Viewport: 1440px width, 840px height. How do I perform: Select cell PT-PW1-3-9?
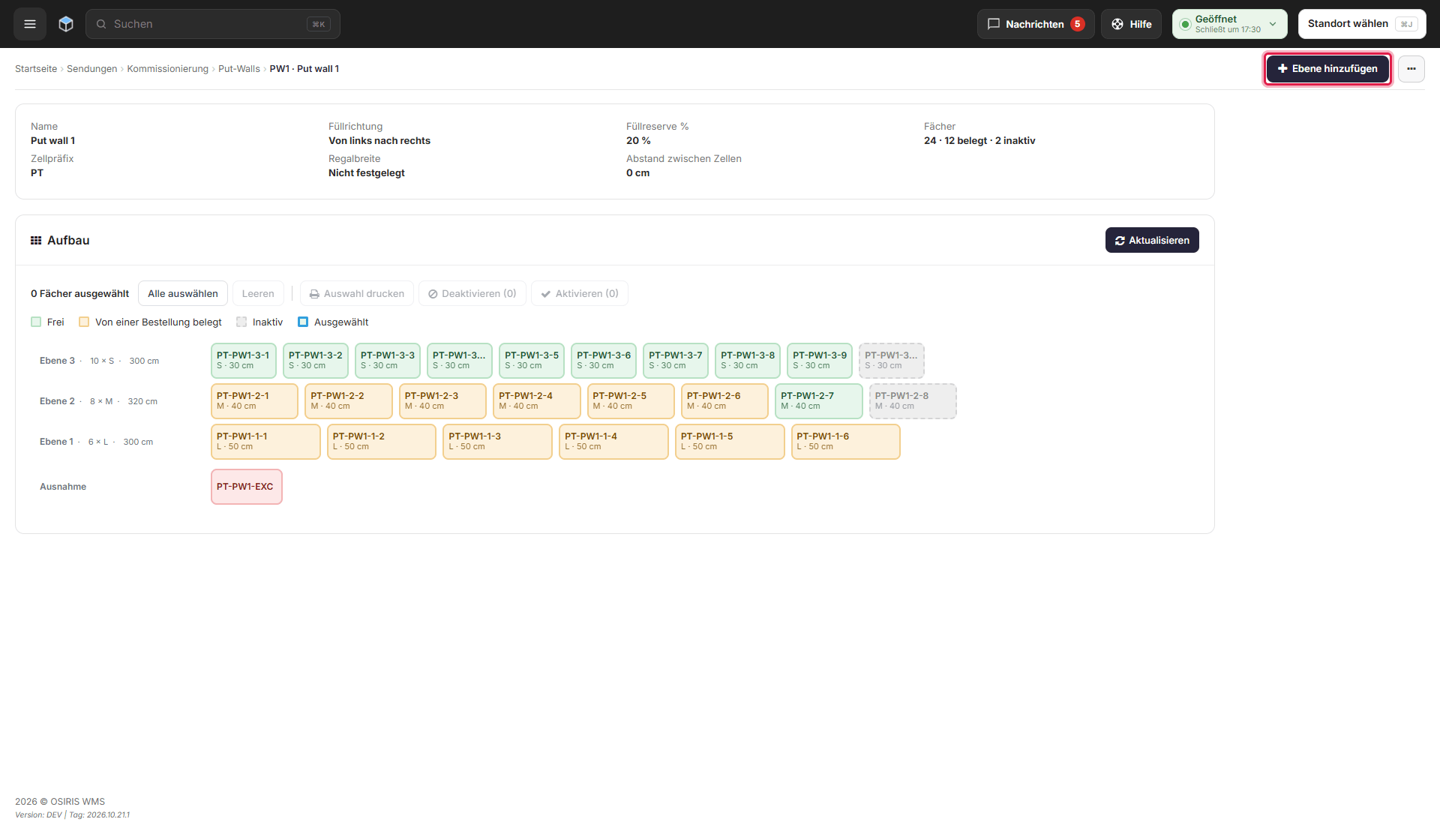point(820,361)
